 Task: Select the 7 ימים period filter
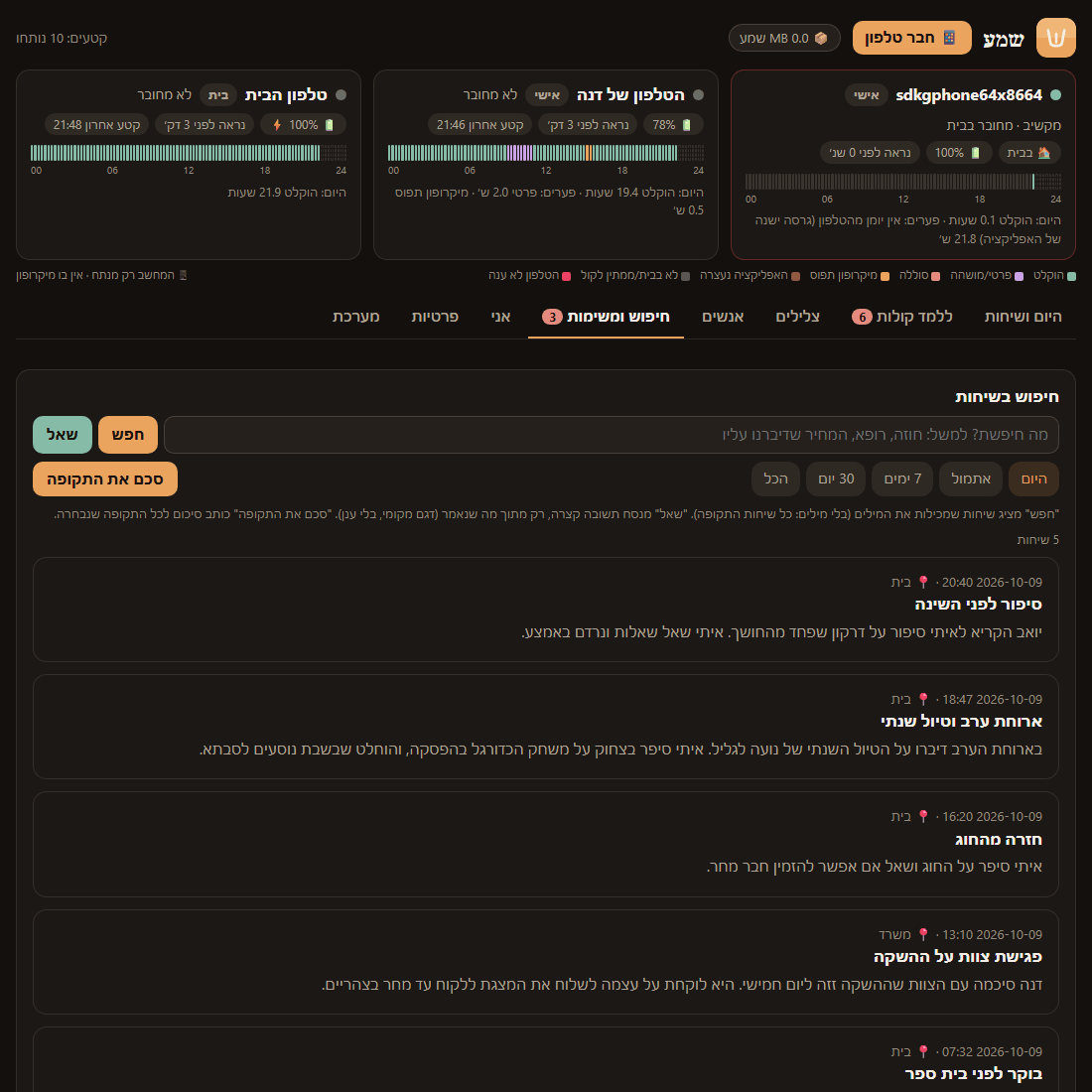pos(901,479)
